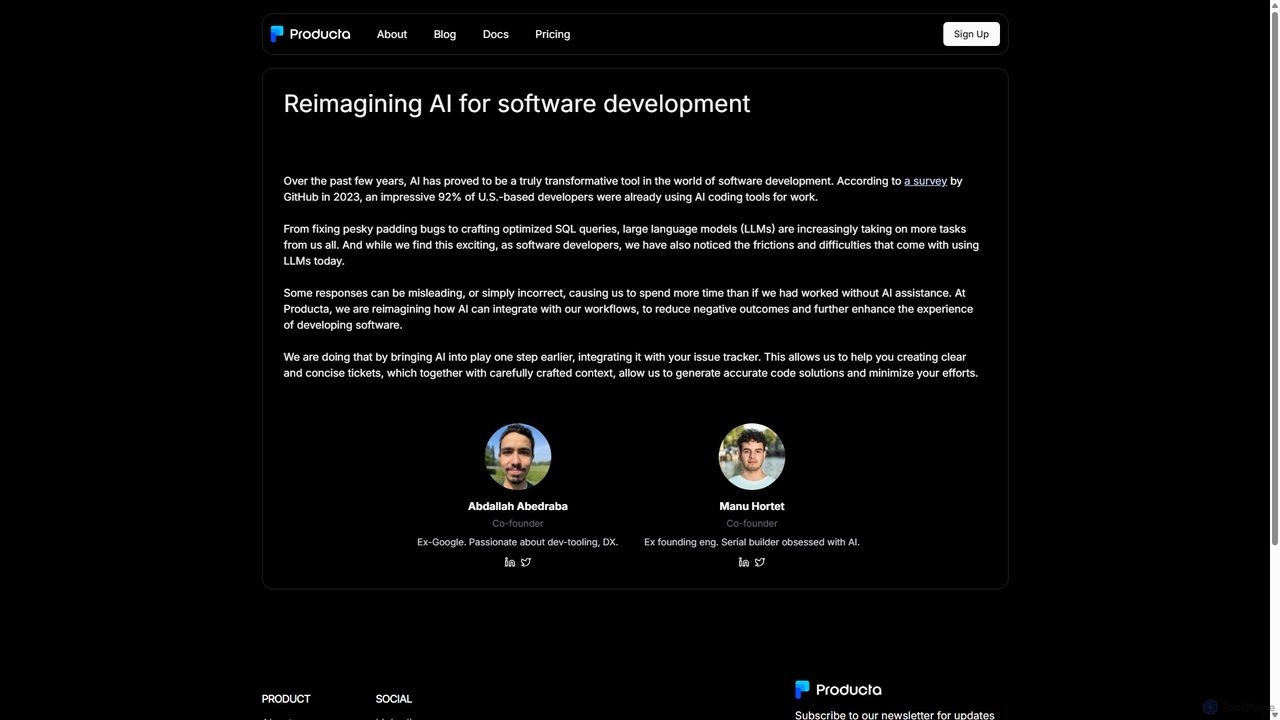This screenshot has width=1280, height=720.
Task: Click the heading "Reimagining AI for software development"
Action: point(517,104)
